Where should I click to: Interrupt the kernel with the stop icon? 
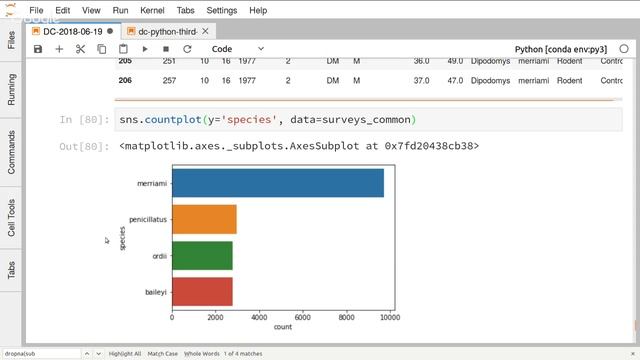pos(166,49)
